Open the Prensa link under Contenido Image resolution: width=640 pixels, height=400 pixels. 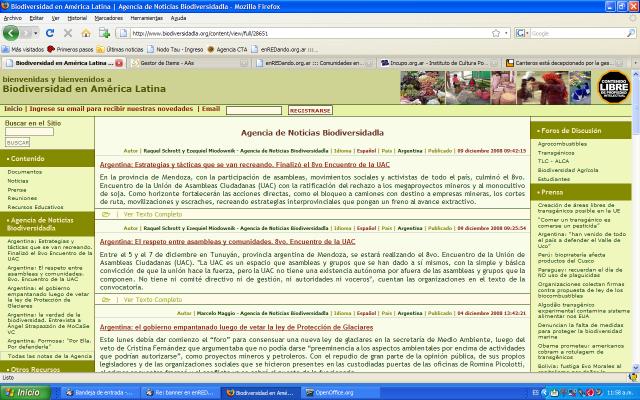pyautogui.click(x=17, y=190)
